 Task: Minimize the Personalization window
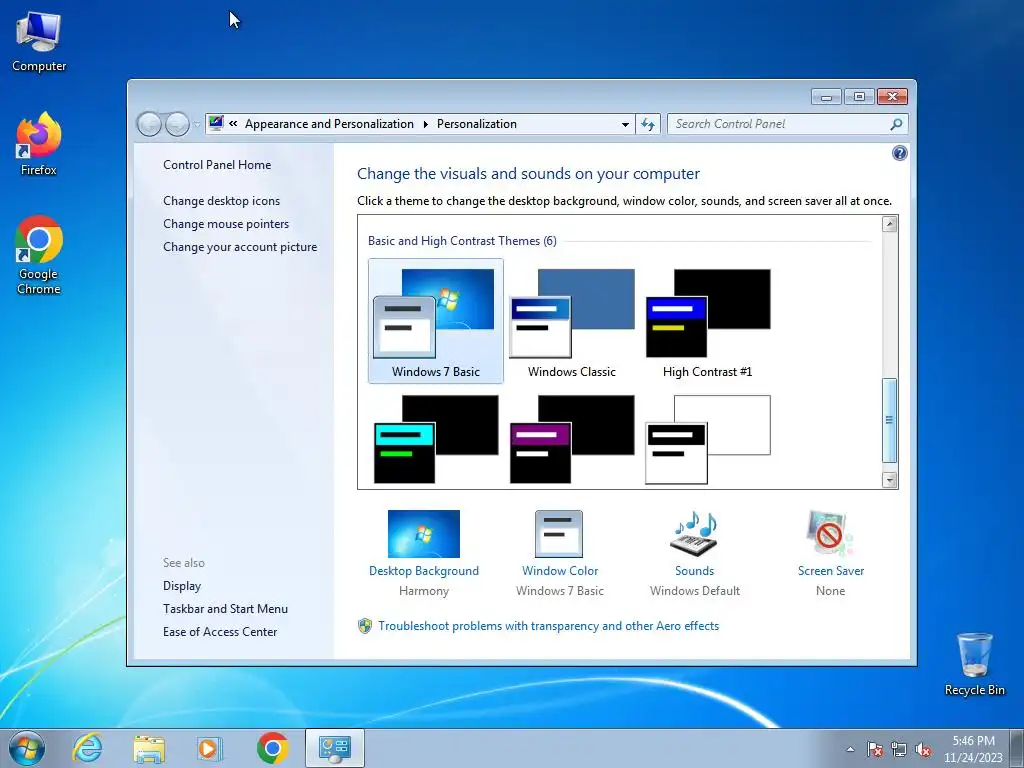click(826, 97)
